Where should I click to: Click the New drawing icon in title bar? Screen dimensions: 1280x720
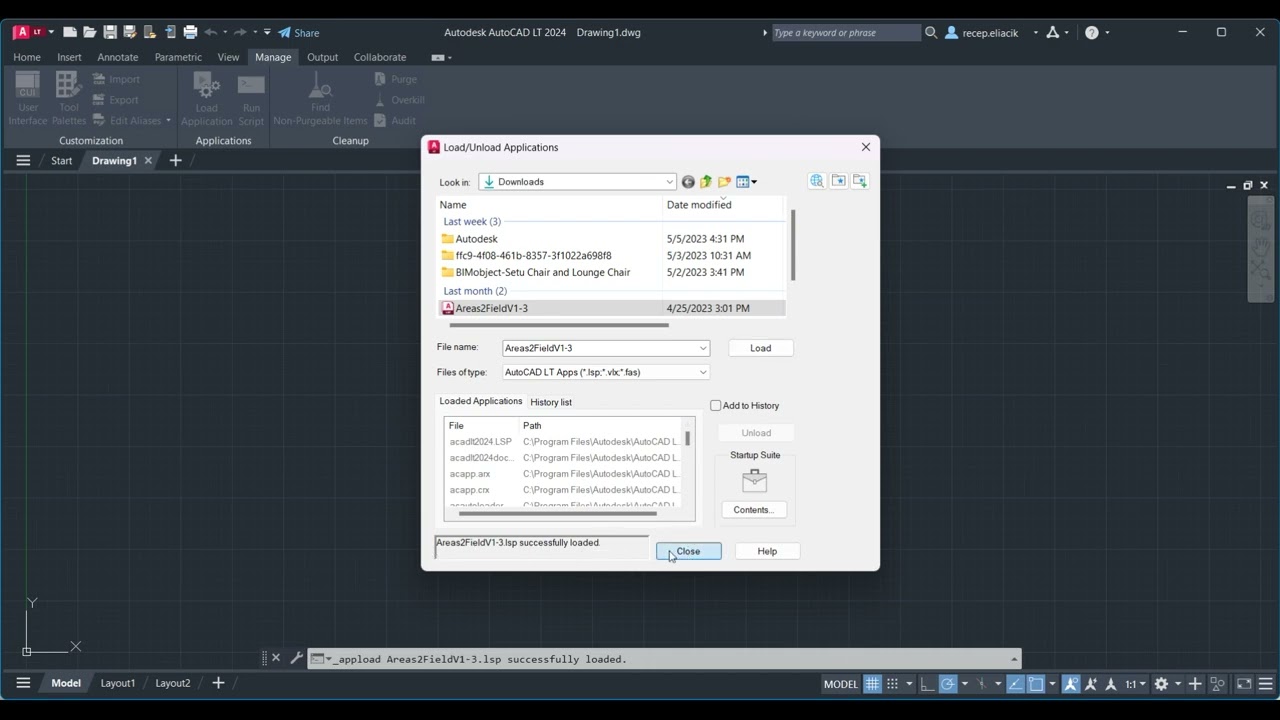(x=69, y=32)
